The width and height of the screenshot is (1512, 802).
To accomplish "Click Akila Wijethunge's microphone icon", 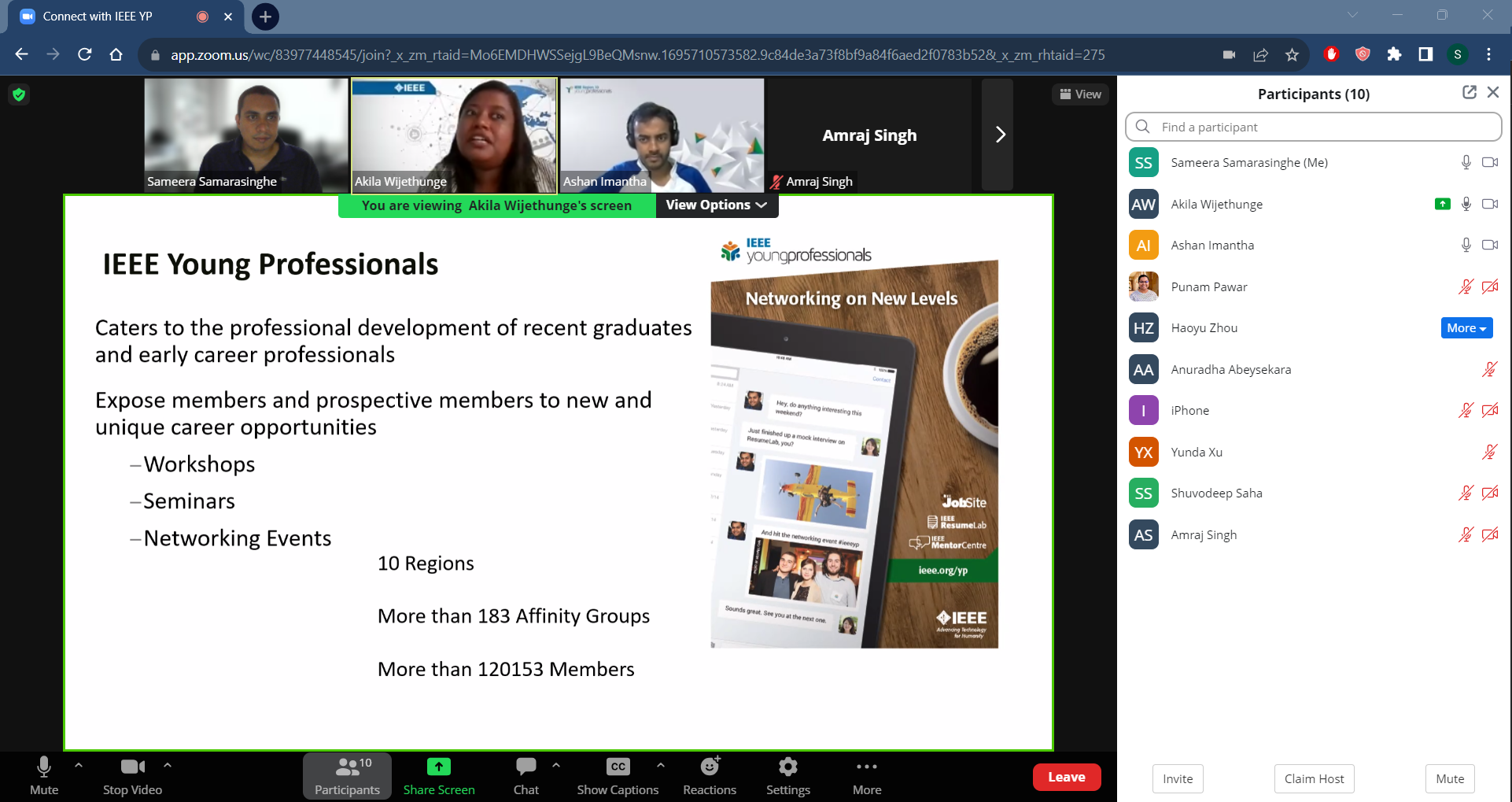I will click(x=1466, y=204).
